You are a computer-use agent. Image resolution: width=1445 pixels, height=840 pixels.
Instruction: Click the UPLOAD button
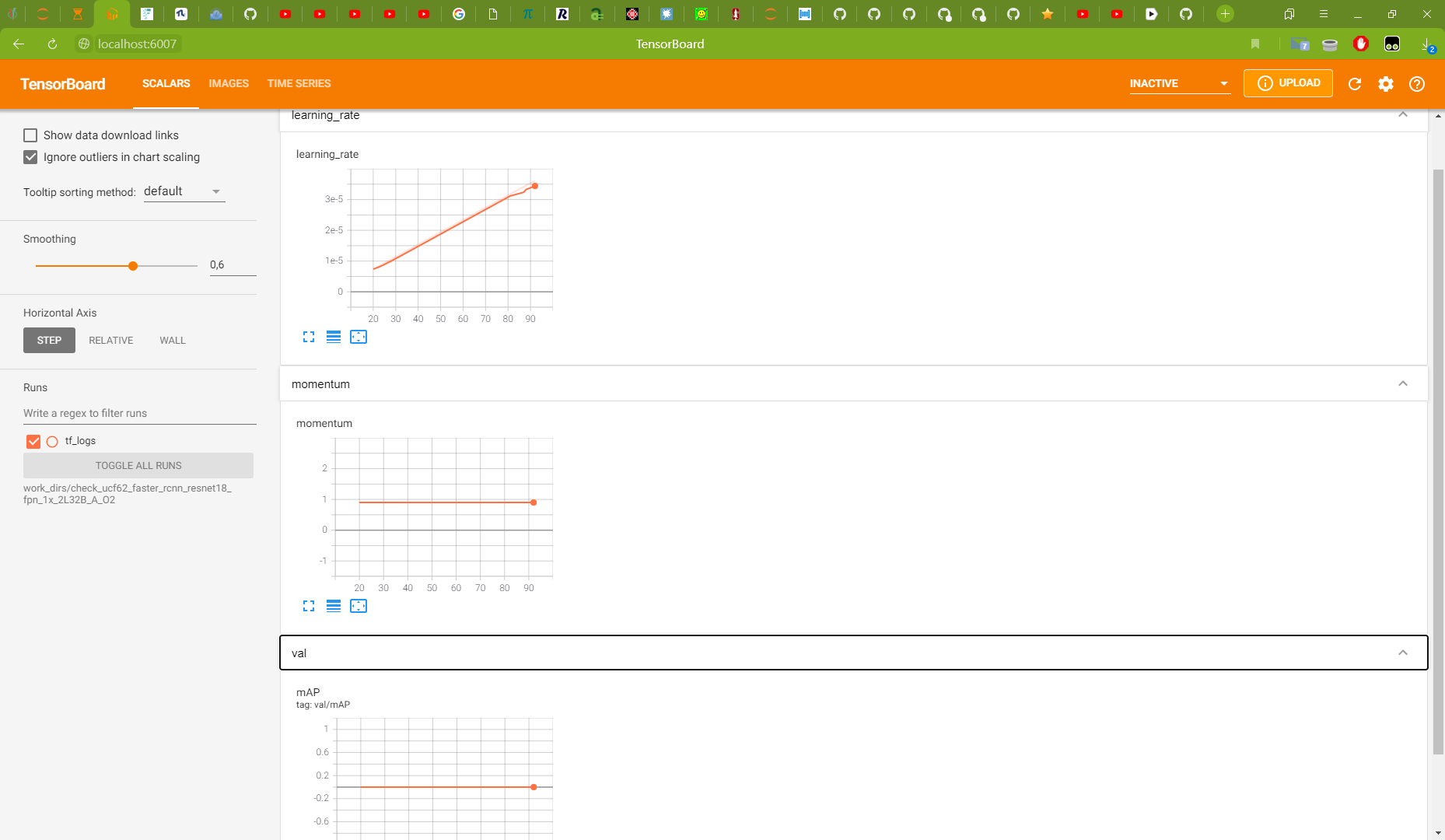(x=1288, y=82)
